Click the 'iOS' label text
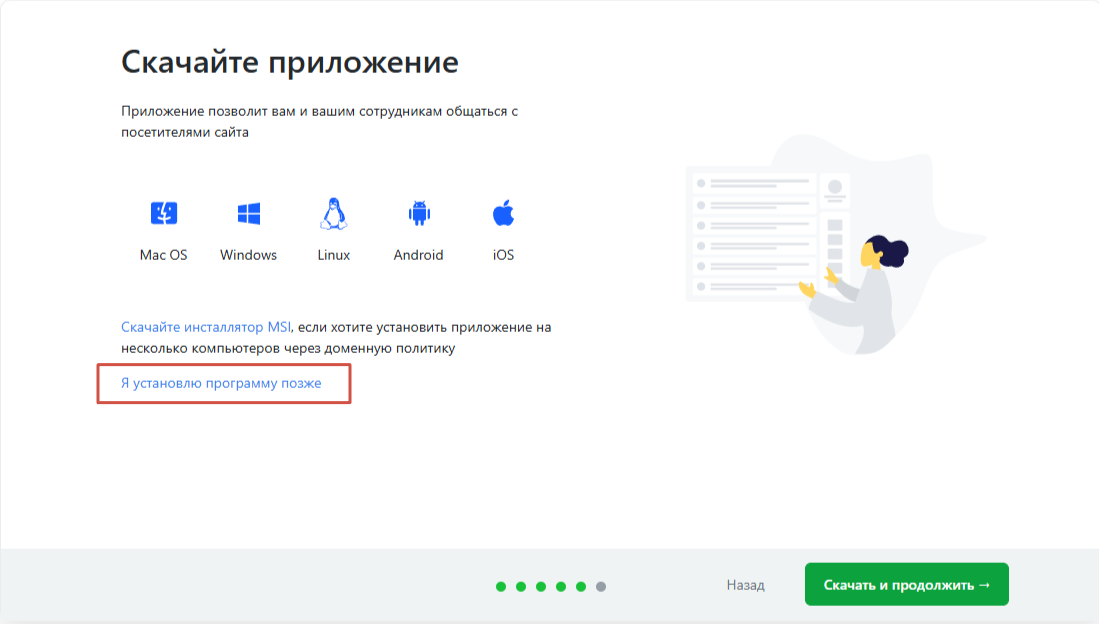1099x624 pixels. click(503, 255)
